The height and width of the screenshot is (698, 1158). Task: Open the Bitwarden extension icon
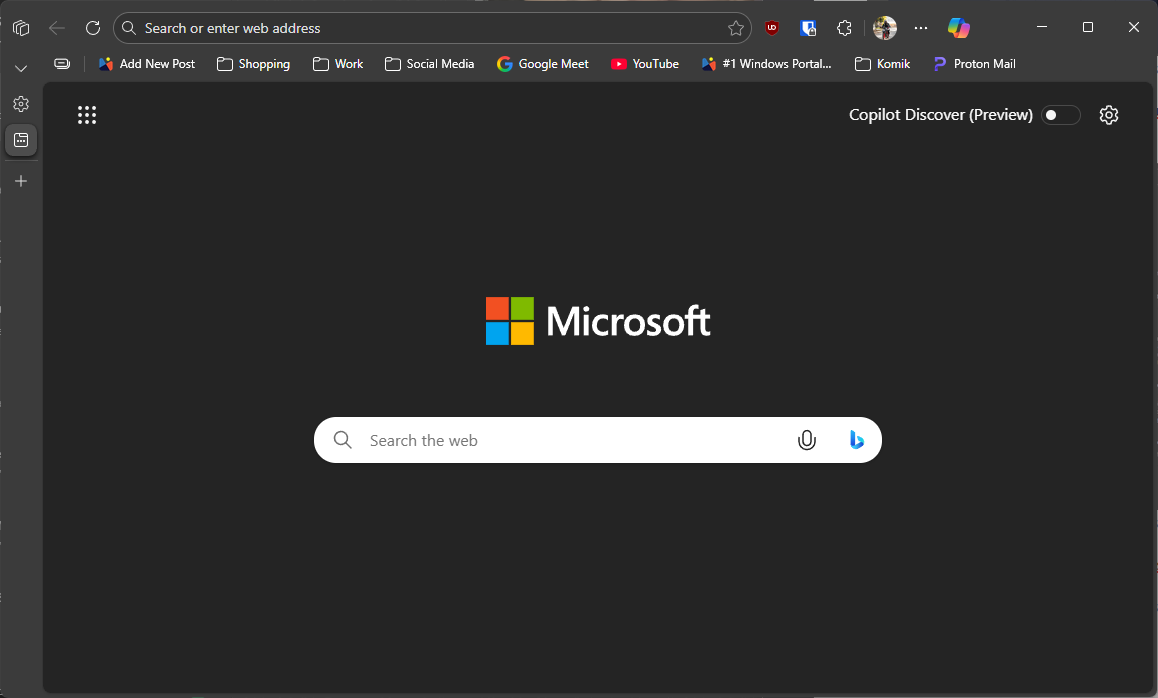pos(808,28)
